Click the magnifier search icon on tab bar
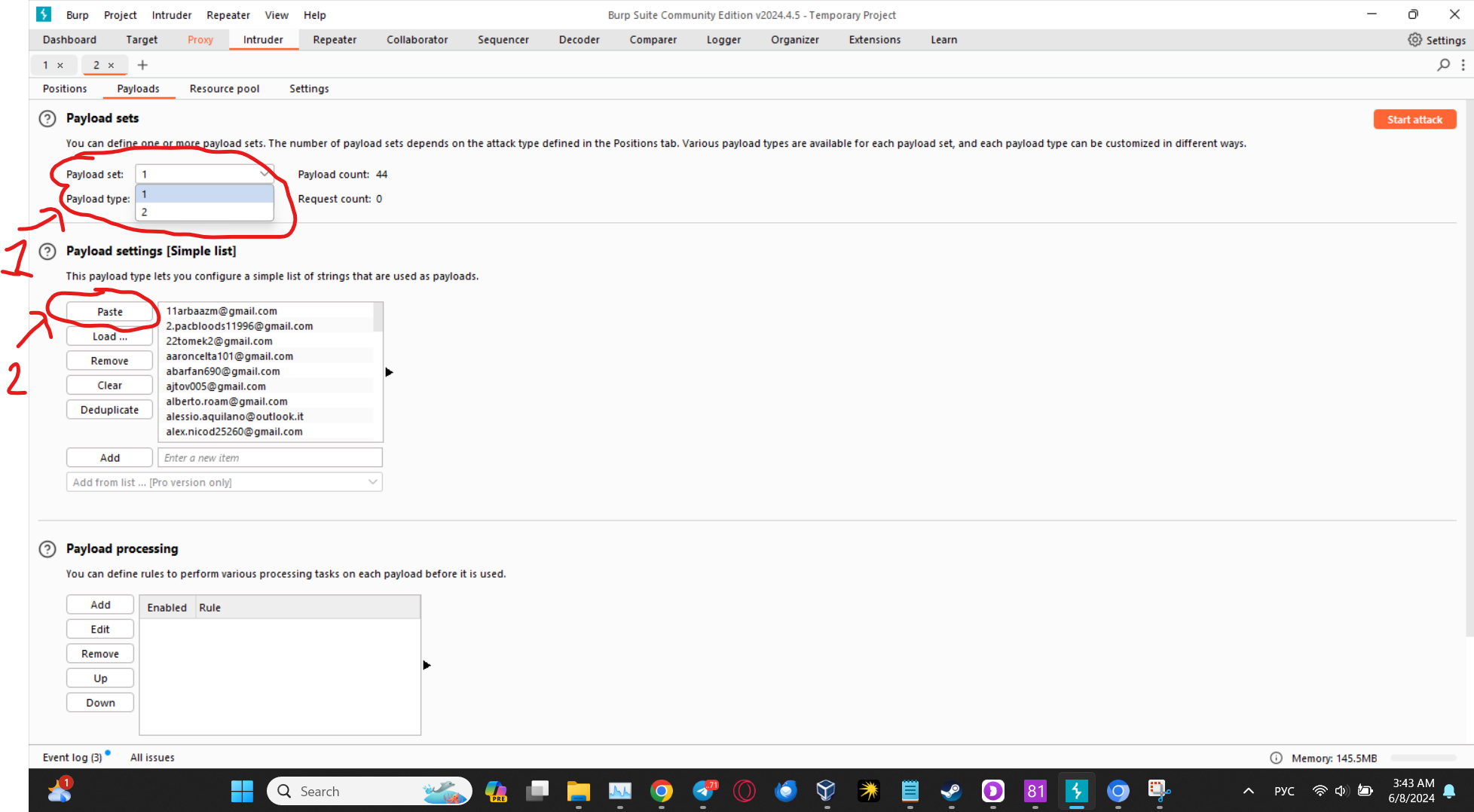The height and width of the screenshot is (812, 1474). click(1443, 65)
